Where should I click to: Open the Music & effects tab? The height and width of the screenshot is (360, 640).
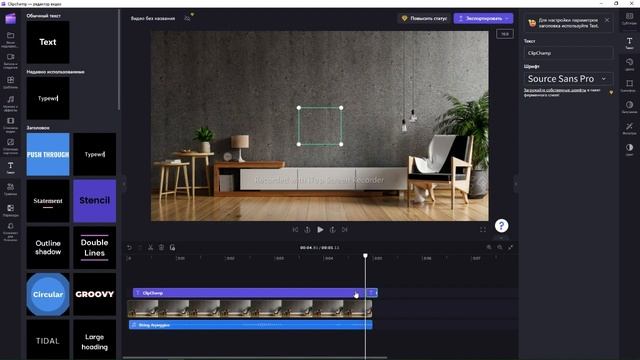point(11,103)
